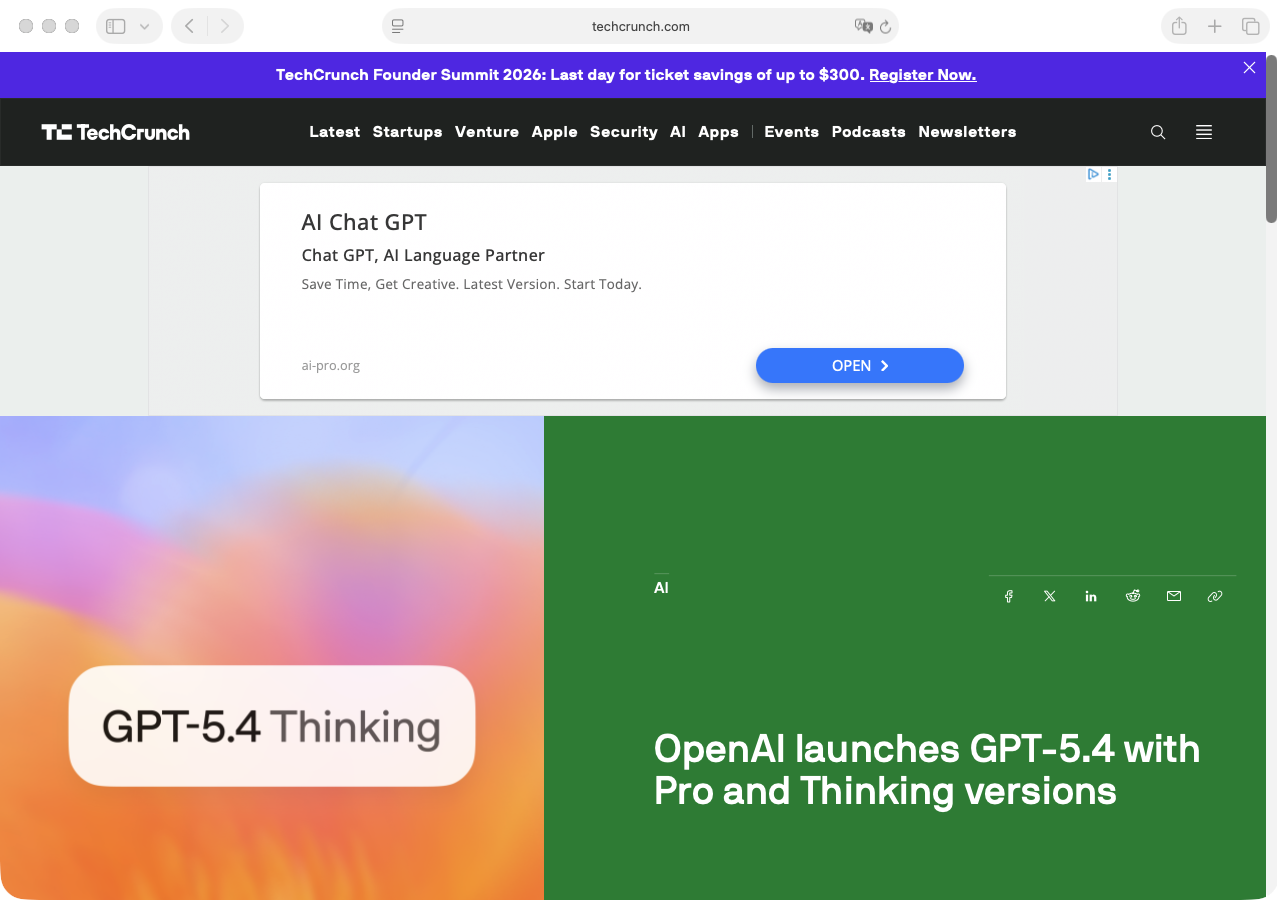This screenshot has height=900, width=1280.
Task: Show the tab overview in Safari
Action: click(1250, 26)
